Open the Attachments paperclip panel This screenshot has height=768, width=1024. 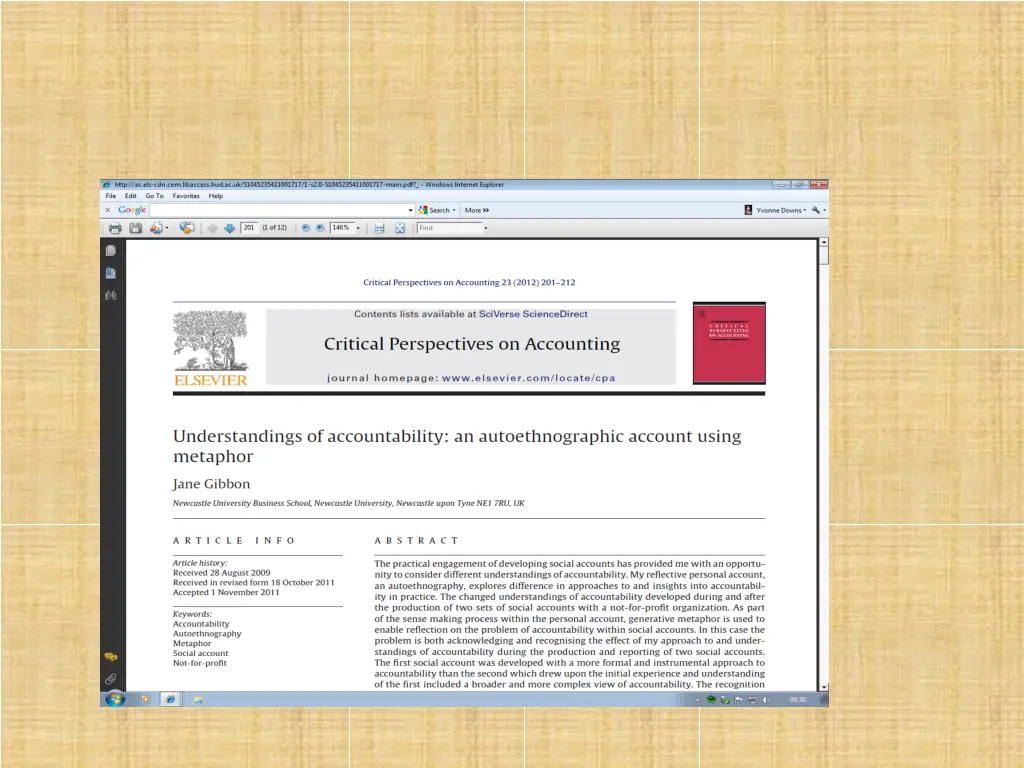(111, 679)
